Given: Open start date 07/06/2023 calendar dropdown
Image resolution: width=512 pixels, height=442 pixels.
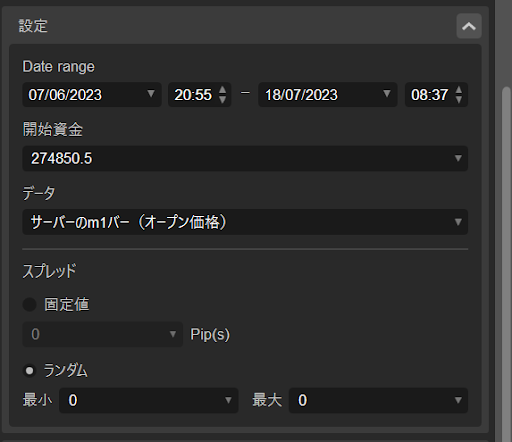Looking at the screenshot, I should click(x=151, y=94).
